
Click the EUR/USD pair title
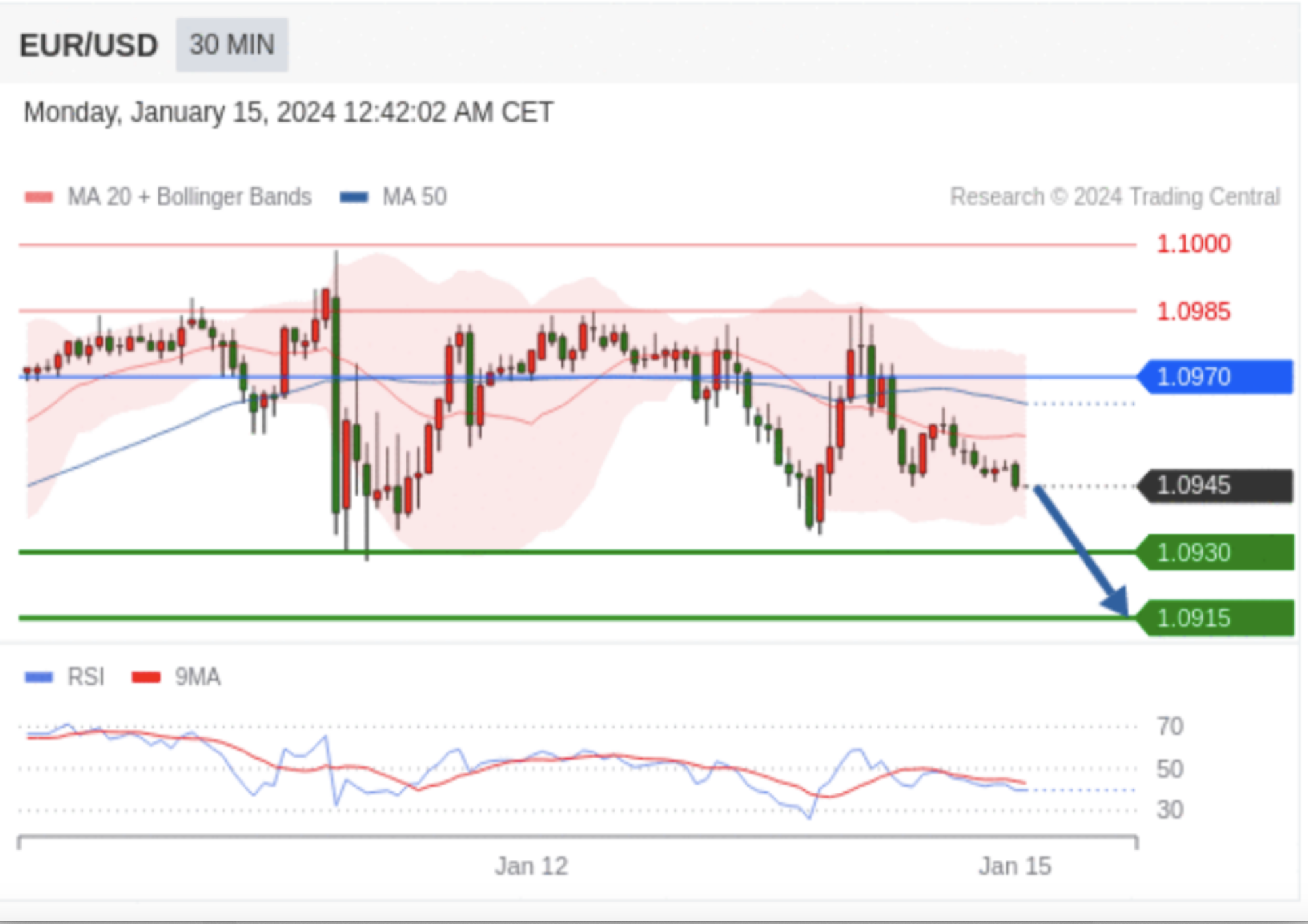coord(89,46)
